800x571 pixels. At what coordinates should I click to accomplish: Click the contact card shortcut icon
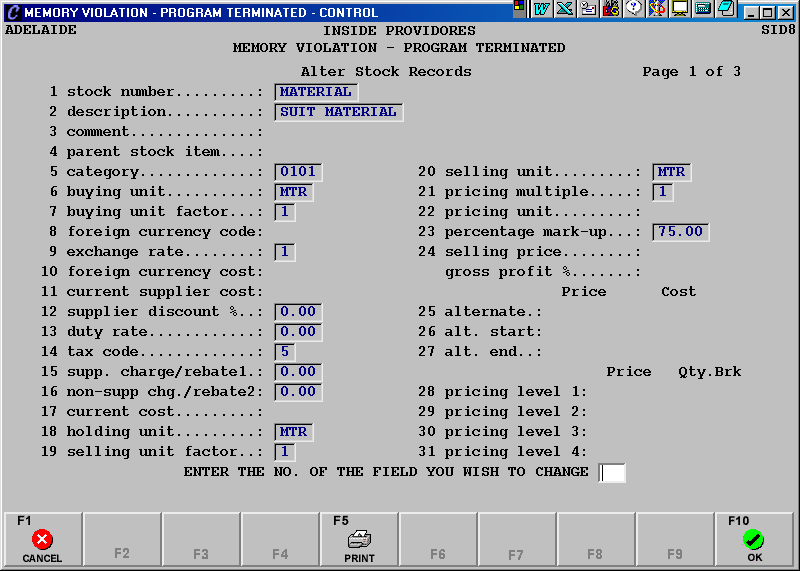click(588, 9)
